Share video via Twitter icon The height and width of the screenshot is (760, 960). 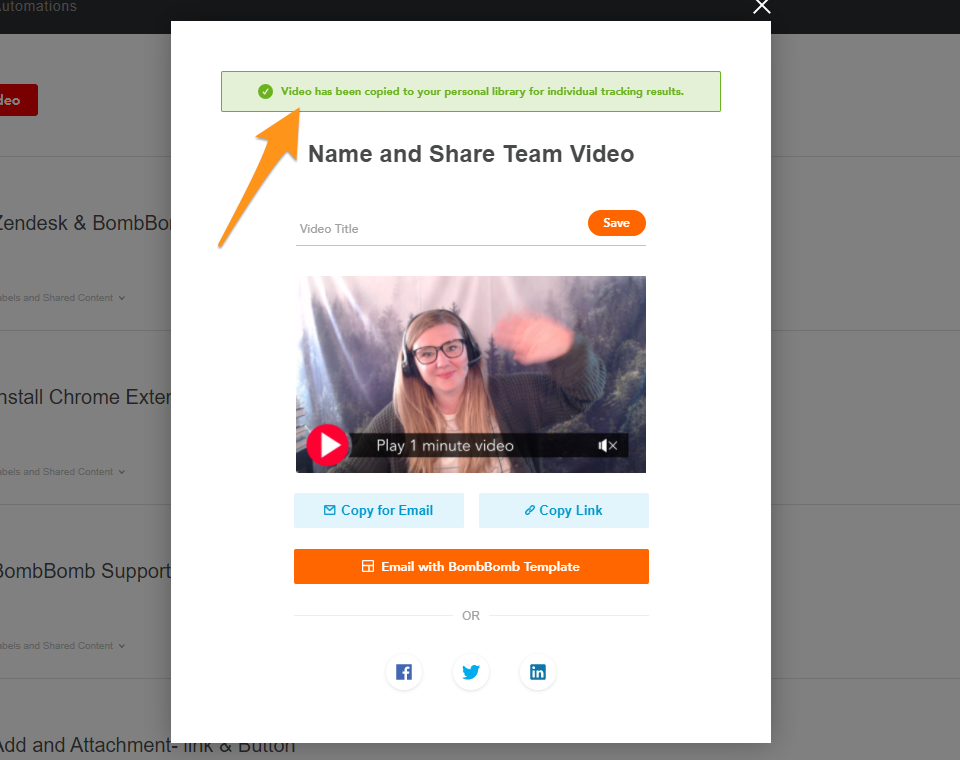[x=471, y=672]
